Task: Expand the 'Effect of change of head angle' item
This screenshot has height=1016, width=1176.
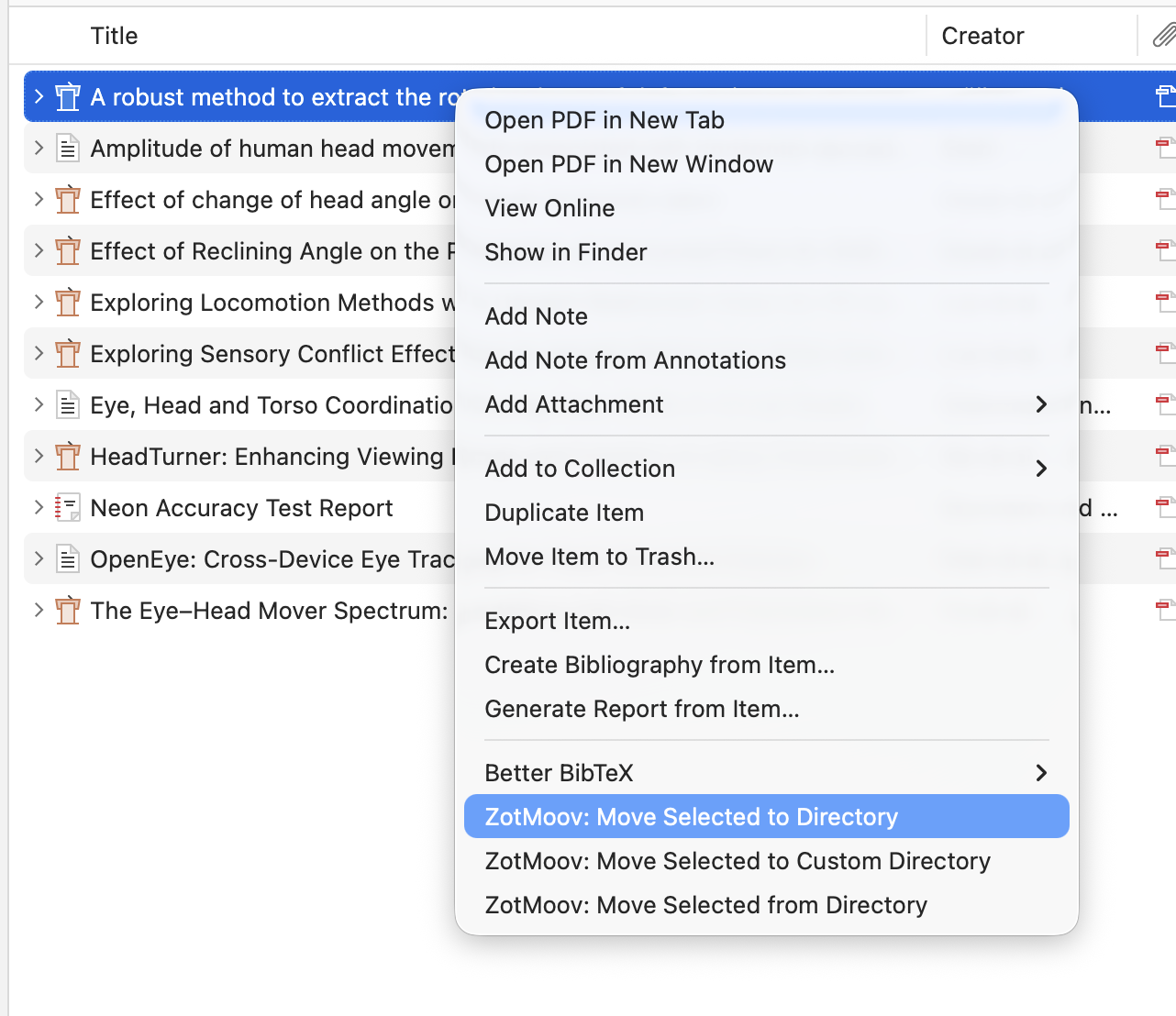Action: point(39,199)
